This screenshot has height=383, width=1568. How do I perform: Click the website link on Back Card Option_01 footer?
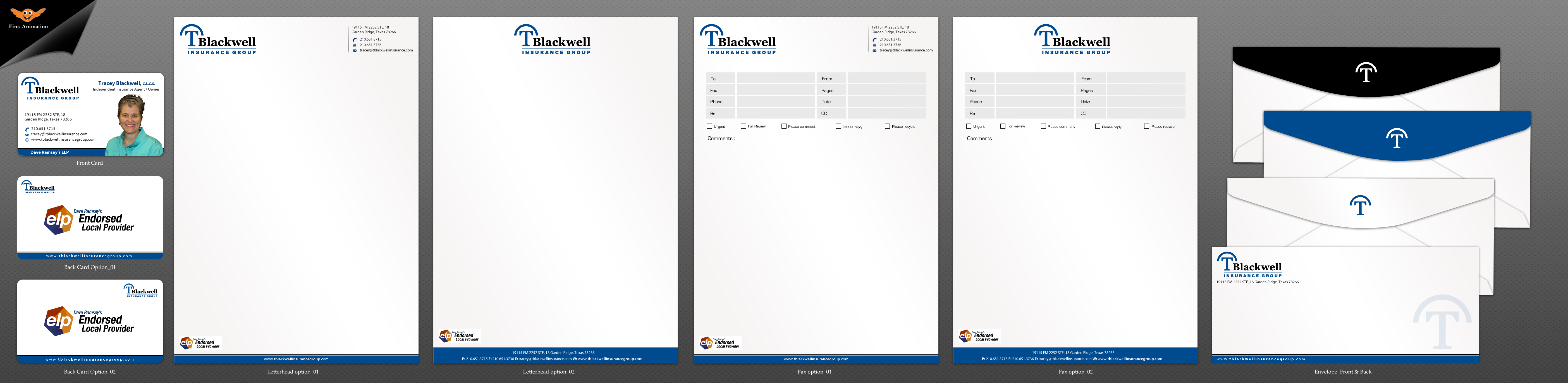[x=89, y=256]
